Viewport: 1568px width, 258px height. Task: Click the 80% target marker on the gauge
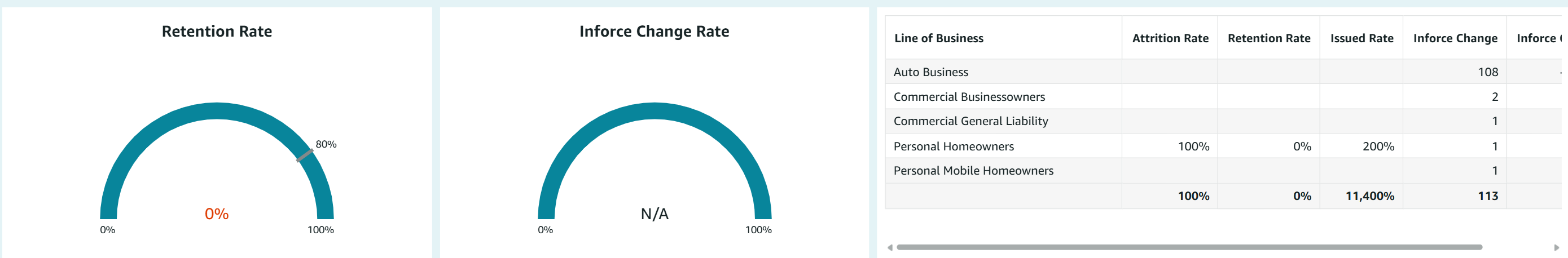click(305, 155)
